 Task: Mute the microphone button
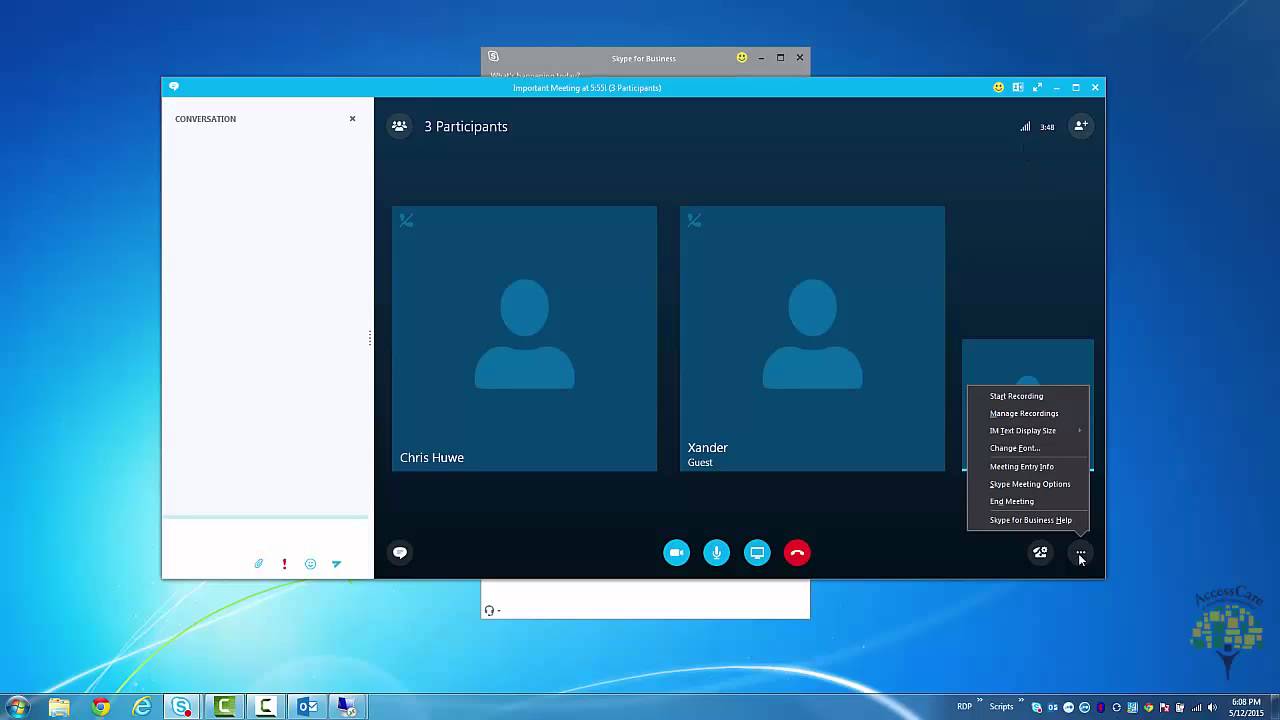716,553
